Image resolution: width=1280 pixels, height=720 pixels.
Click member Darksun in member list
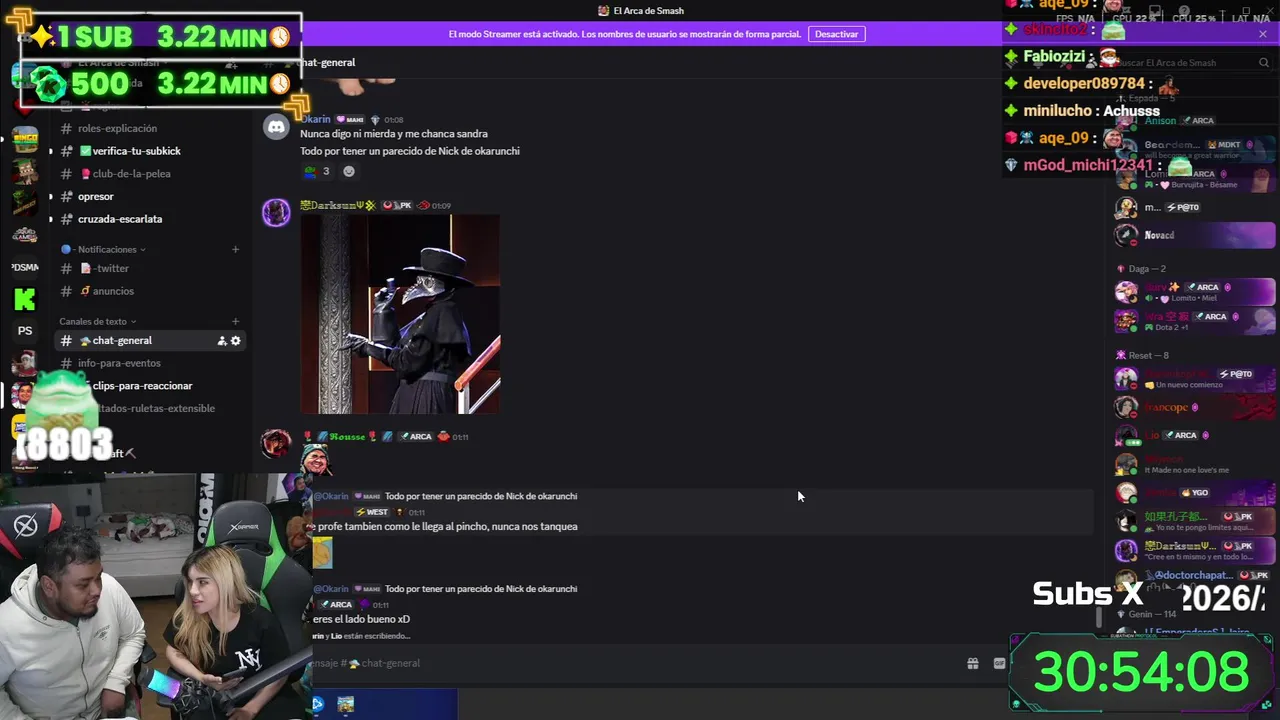(1195, 551)
